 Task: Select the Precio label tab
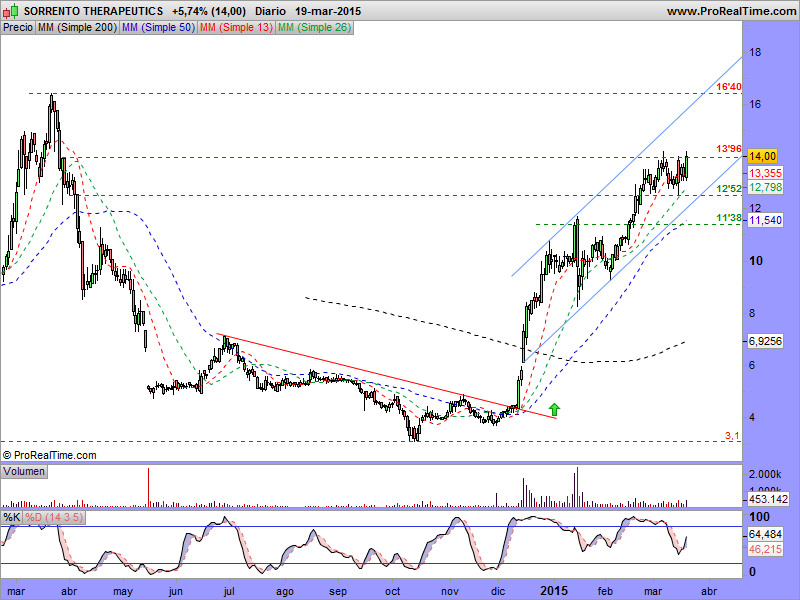pyautogui.click(x=18, y=28)
